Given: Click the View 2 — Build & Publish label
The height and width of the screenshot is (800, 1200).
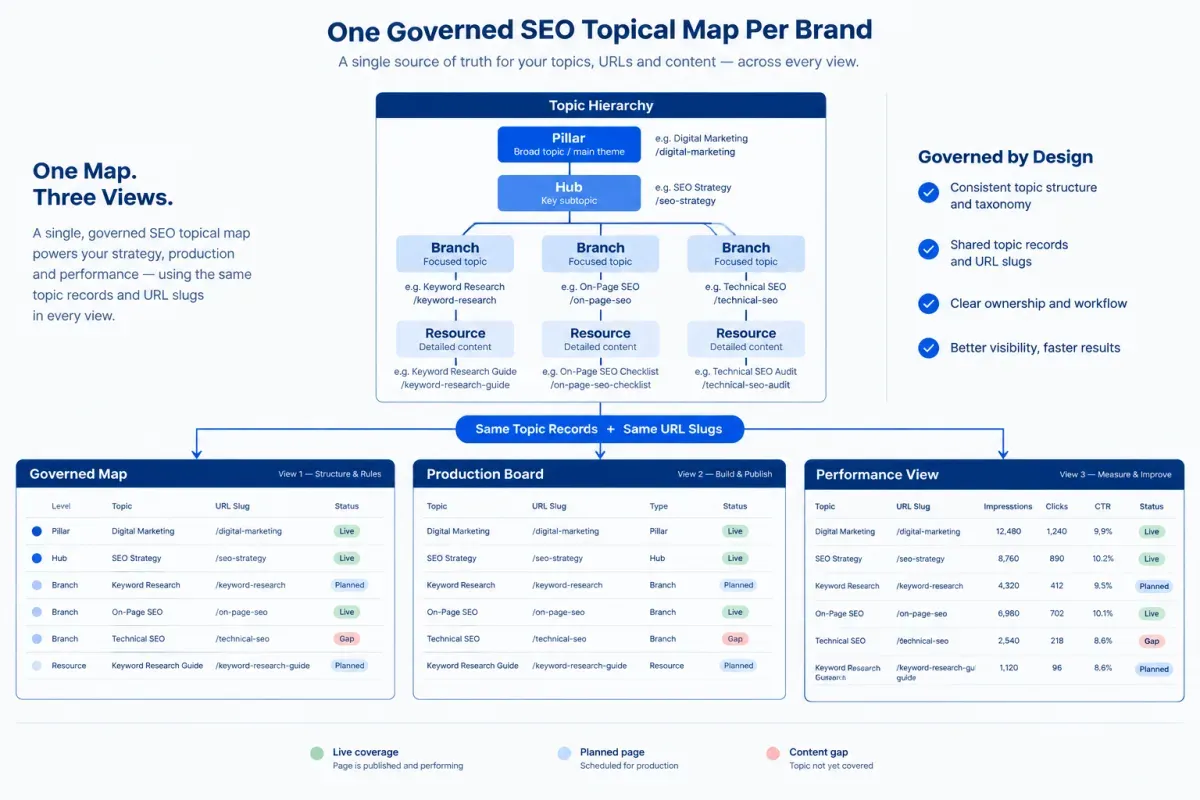Looking at the screenshot, I should (725, 474).
